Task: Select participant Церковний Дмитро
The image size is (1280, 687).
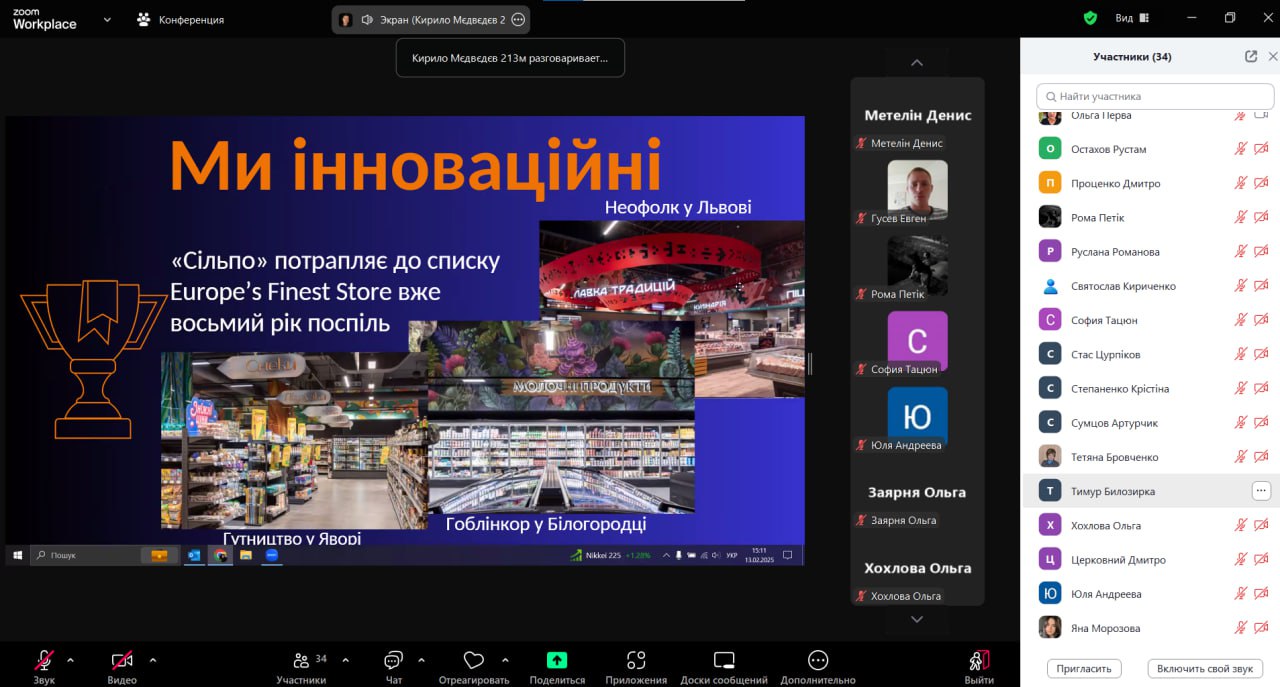Action: 1150,559
